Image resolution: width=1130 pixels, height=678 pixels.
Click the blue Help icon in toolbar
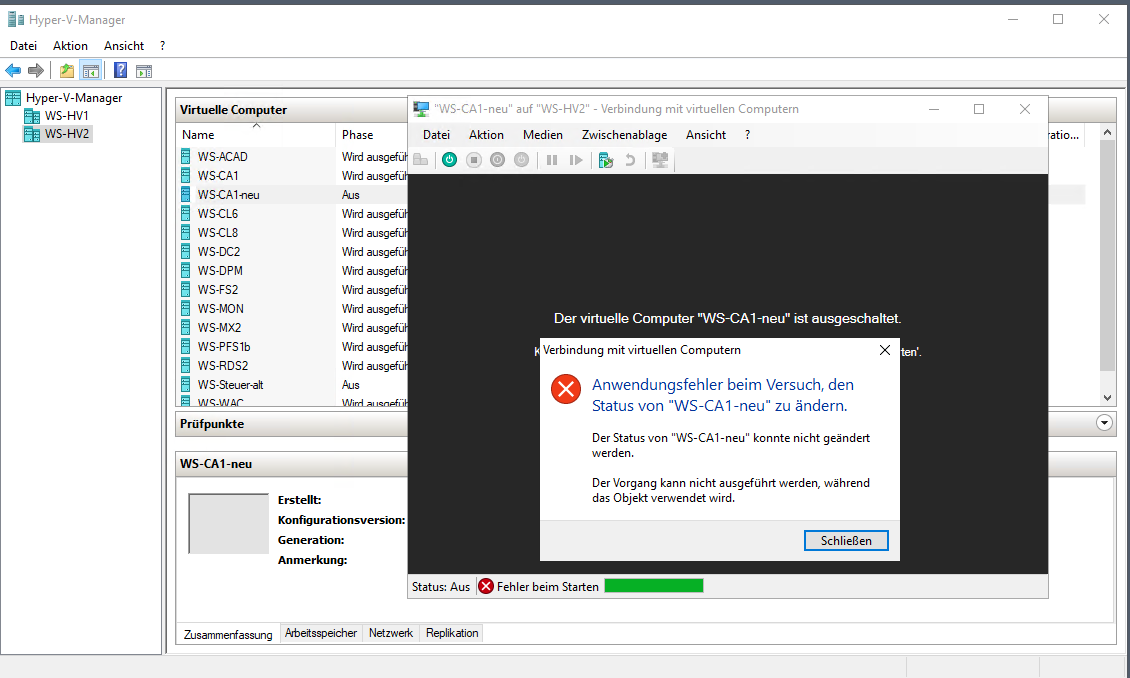point(120,71)
